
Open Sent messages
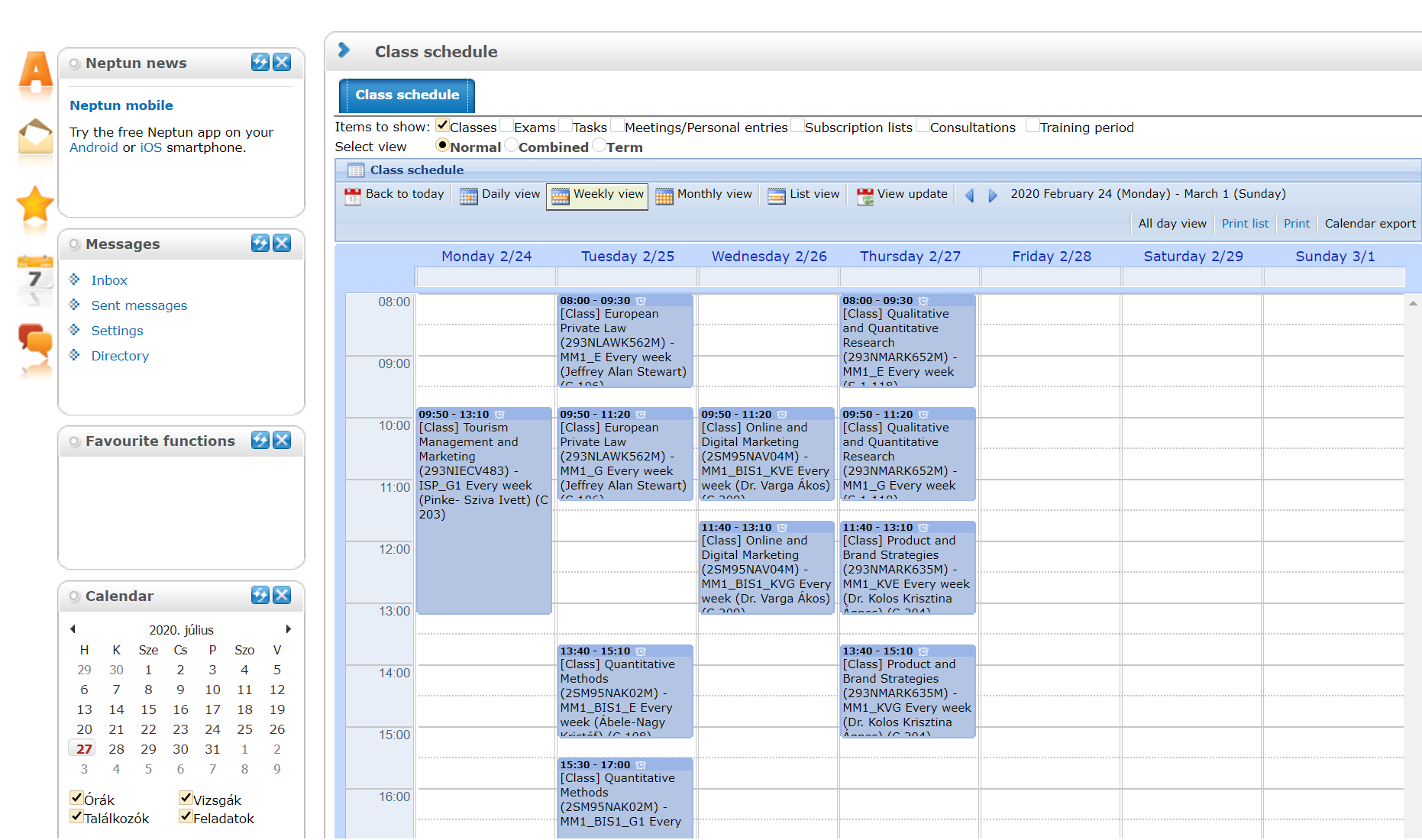tap(139, 305)
